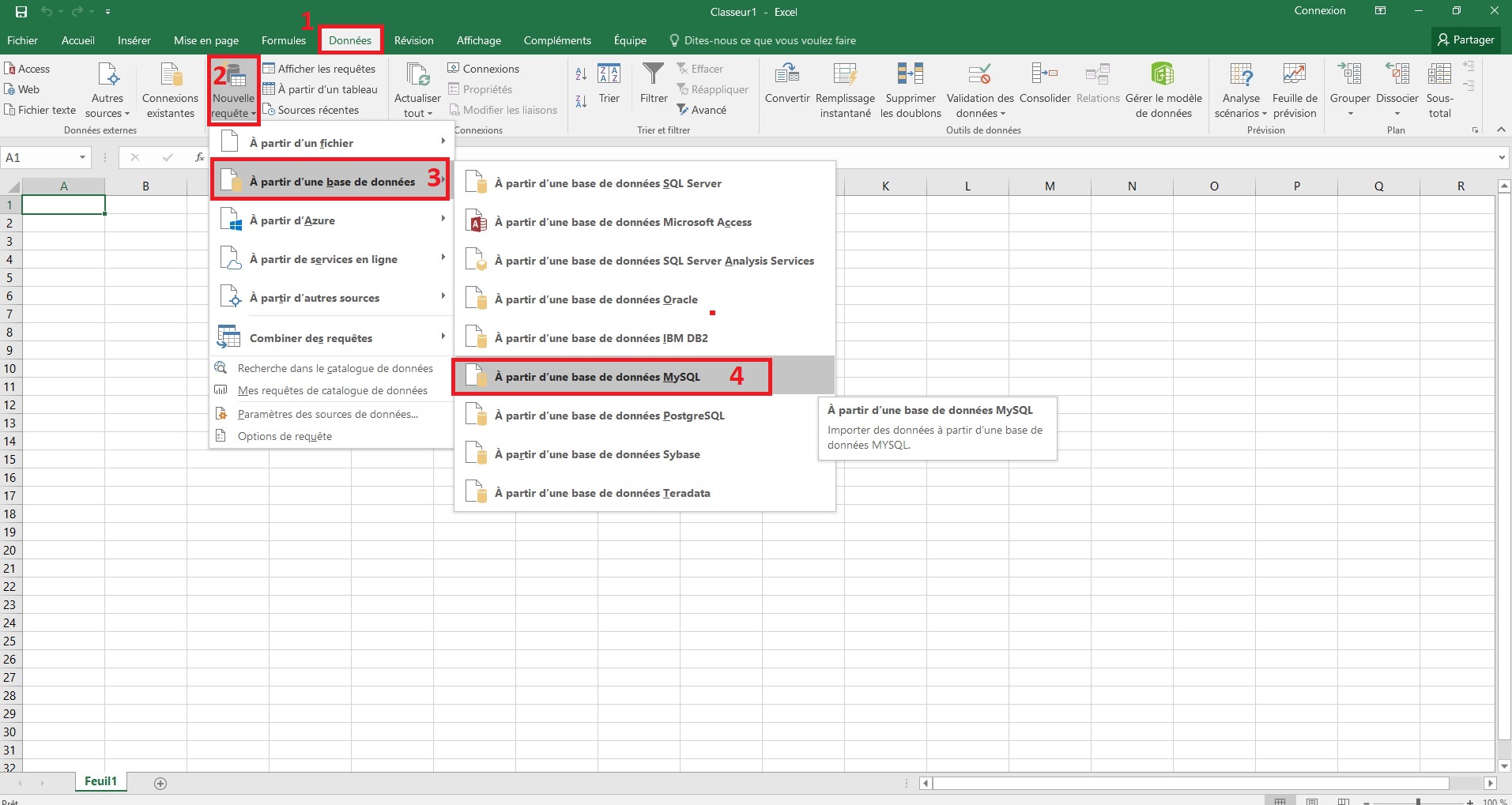This screenshot has width=1512, height=805.
Task: Add a new sheet with plus icon
Action: coord(160,784)
